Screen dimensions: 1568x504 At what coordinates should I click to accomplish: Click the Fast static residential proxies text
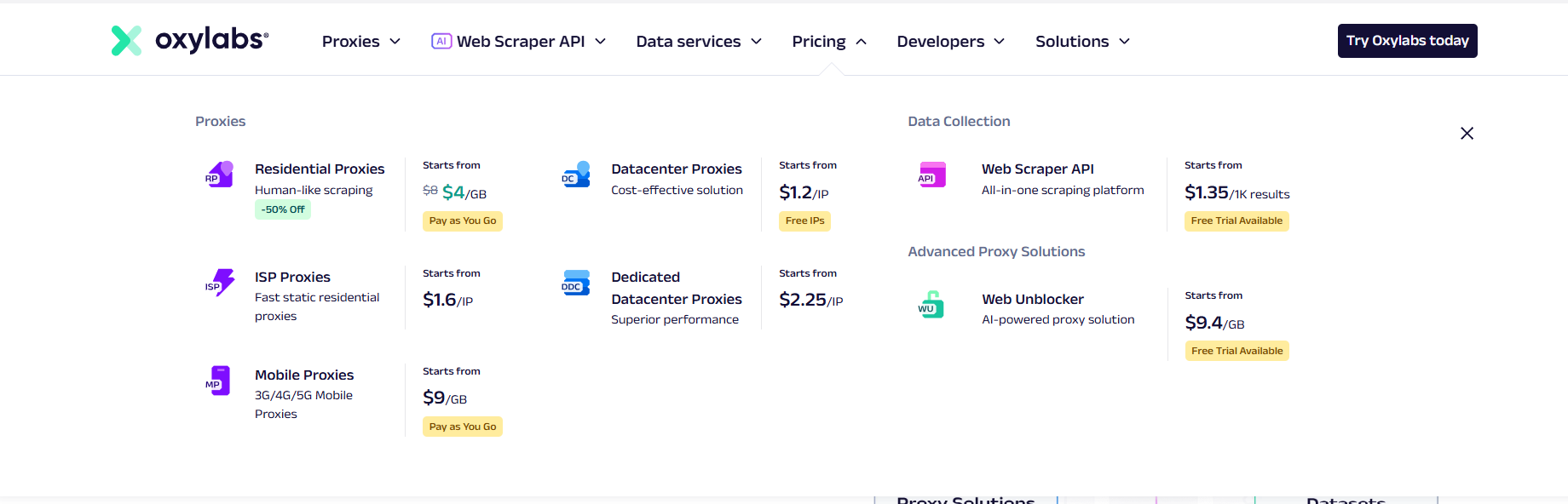317,306
